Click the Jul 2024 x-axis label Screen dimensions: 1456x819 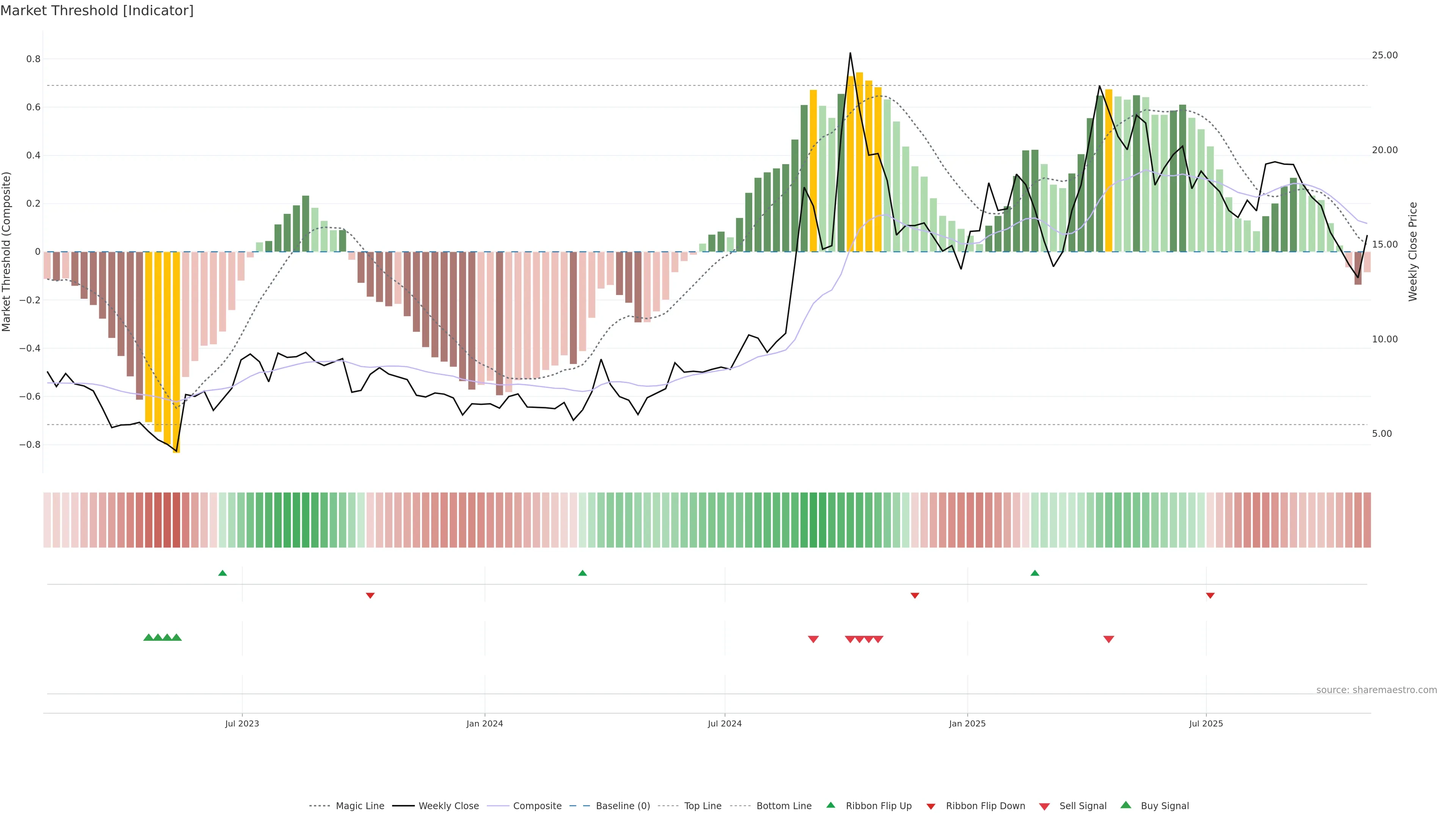[725, 723]
